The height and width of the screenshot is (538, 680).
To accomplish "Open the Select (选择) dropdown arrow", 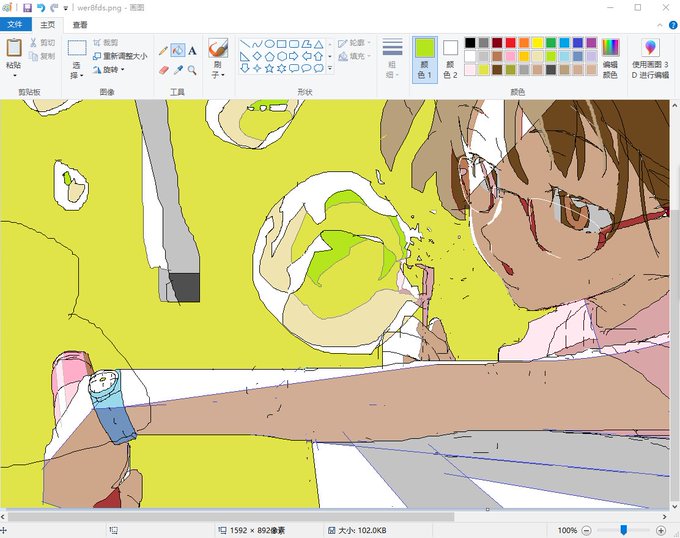I will [x=82, y=75].
